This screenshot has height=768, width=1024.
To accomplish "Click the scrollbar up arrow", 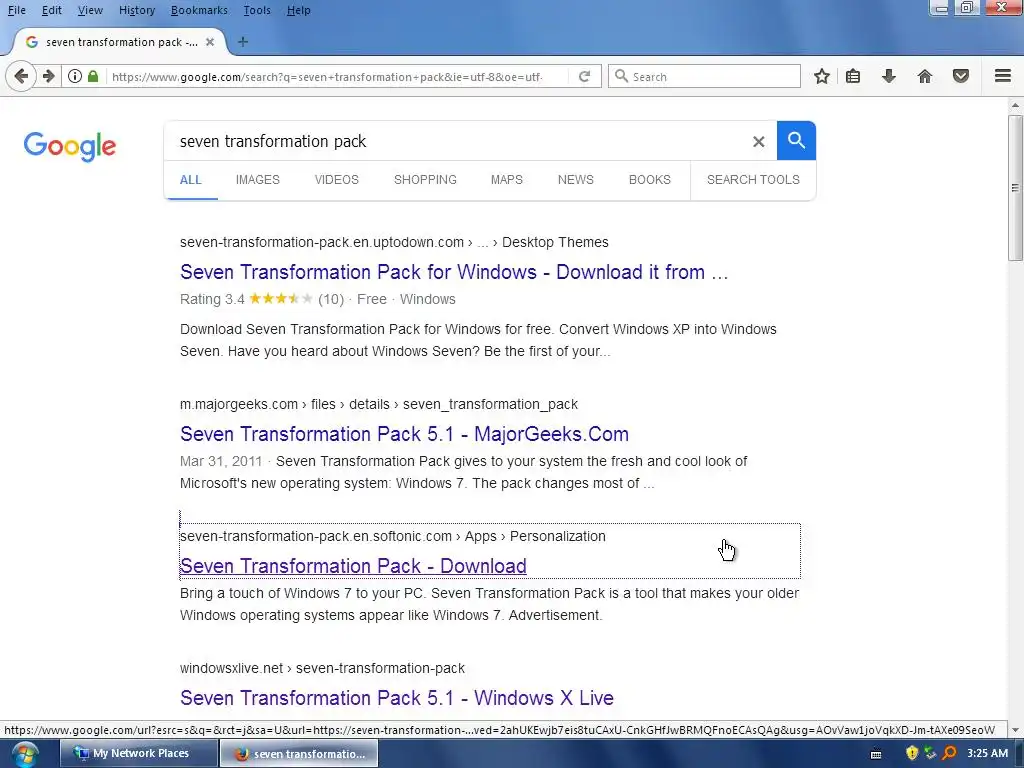I will click(1015, 105).
